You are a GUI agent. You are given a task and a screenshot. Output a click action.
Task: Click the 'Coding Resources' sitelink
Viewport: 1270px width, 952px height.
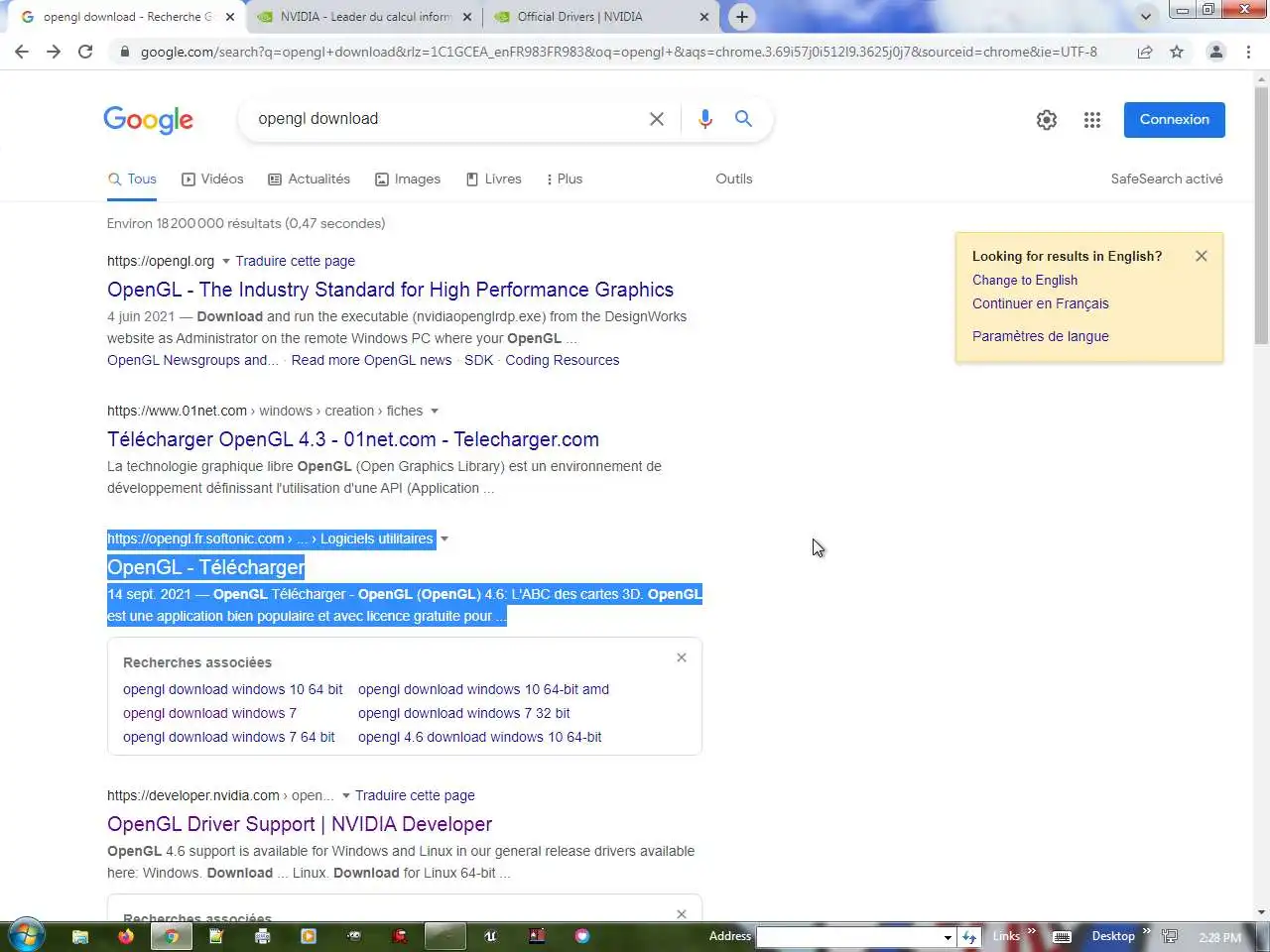pyautogui.click(x=563, y=360)
